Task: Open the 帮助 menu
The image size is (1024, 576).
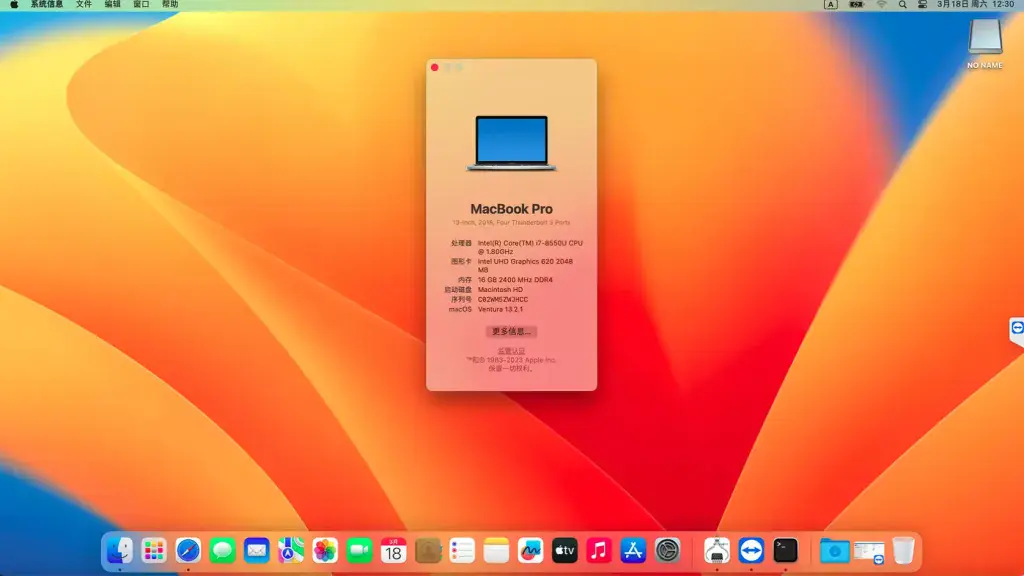Action: 170,5
